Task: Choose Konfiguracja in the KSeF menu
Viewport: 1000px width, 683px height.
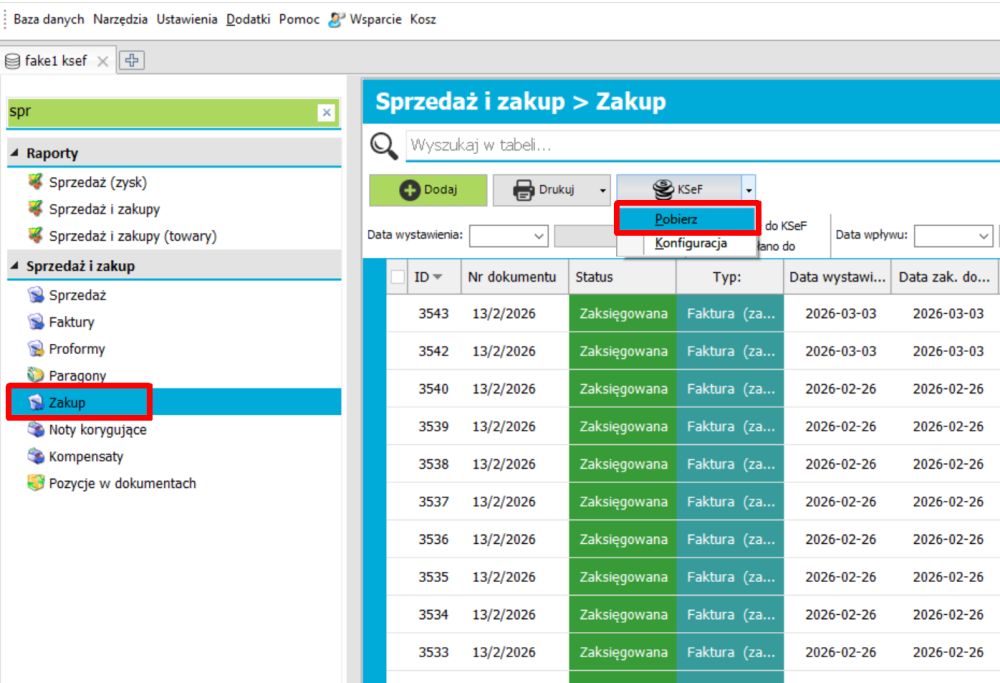Action: coord(690,243)
